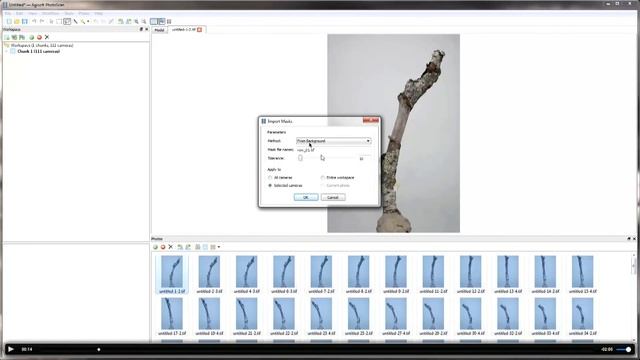This screenshot has height=360, width=640.
Task: Open the magic wand tool dropdown arrow
Action: pyautogui.click(x=88, y=21)
